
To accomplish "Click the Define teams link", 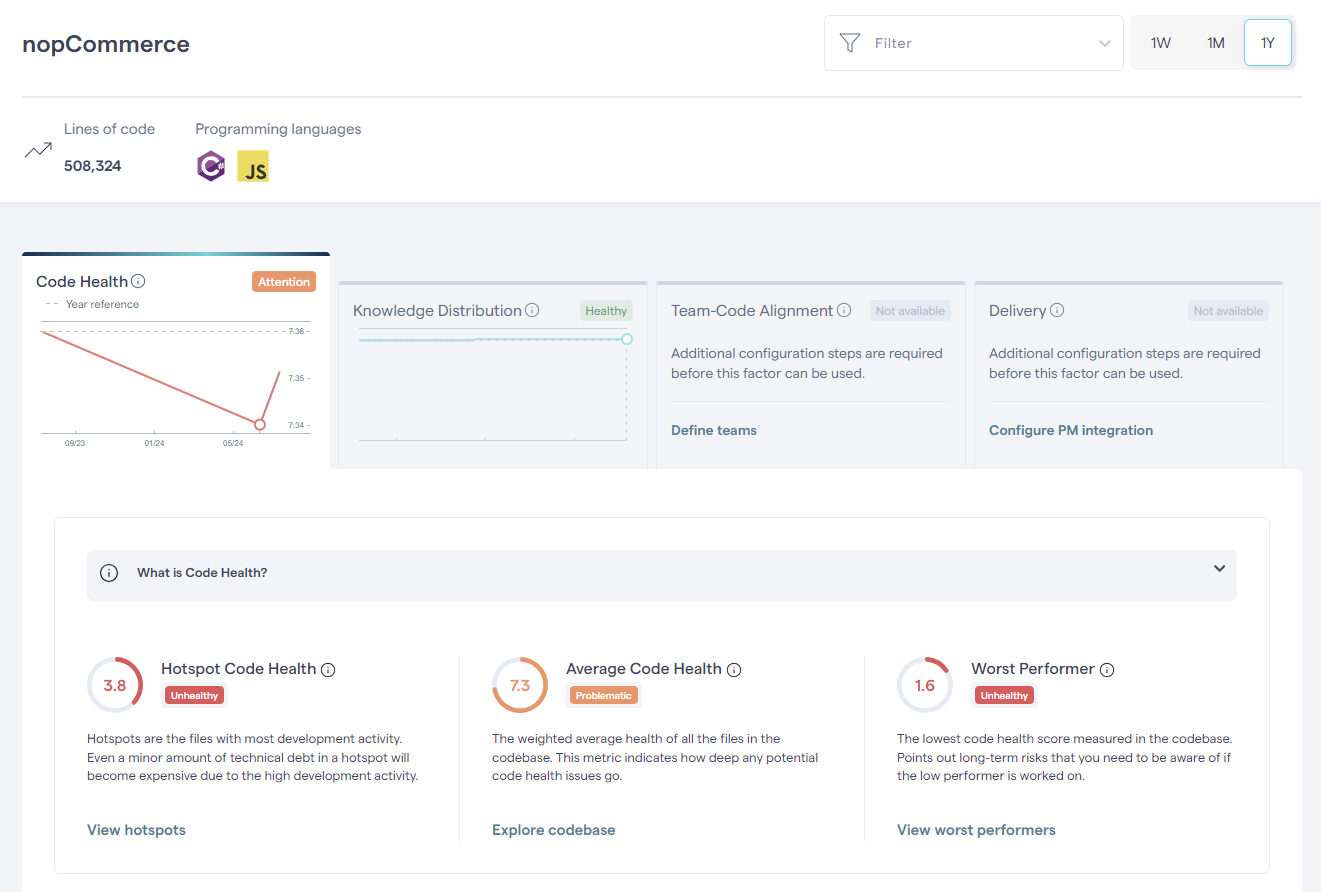I will 714,430.
